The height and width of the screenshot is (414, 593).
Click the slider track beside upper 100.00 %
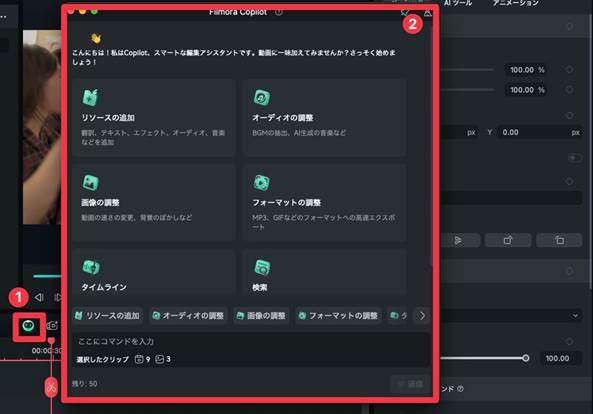[467, 70]
